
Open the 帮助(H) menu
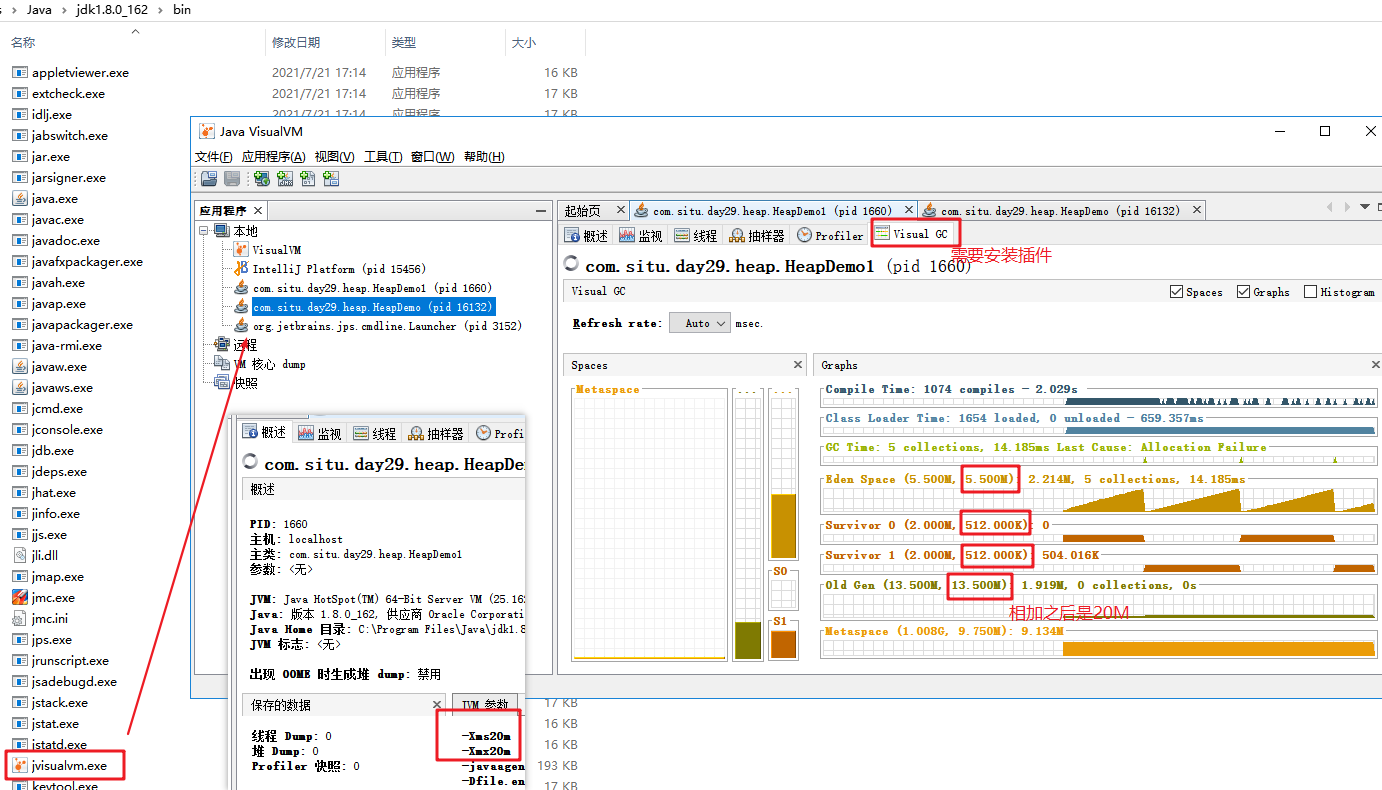484,157
